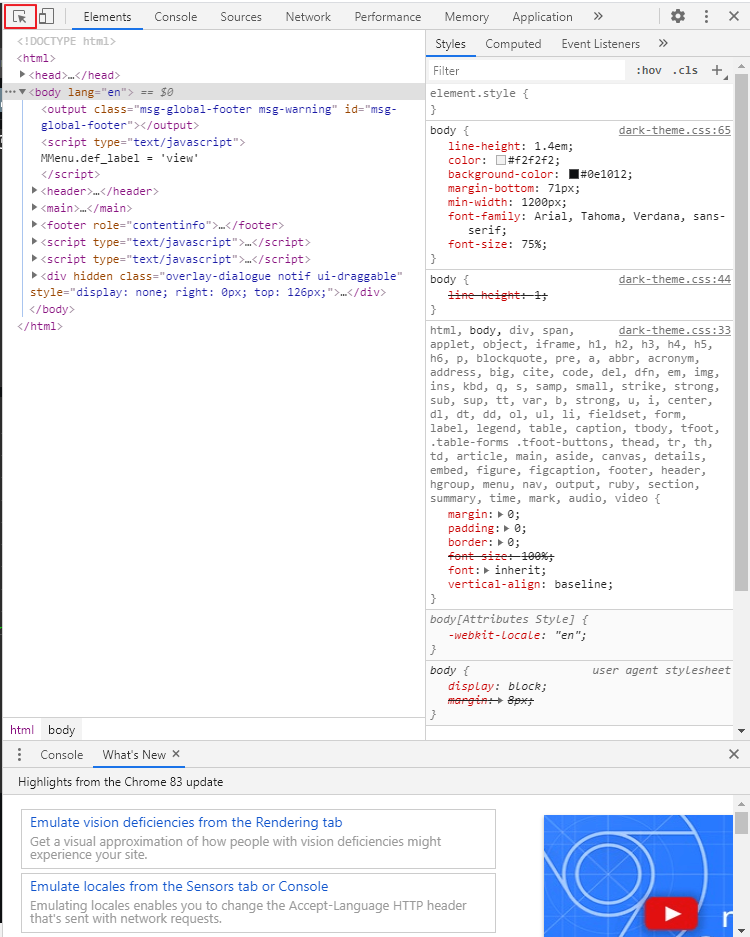Expand the footer contentinfo node
Image resolution: width=750 pixels, height=937 pixels.
coord(34,225)
